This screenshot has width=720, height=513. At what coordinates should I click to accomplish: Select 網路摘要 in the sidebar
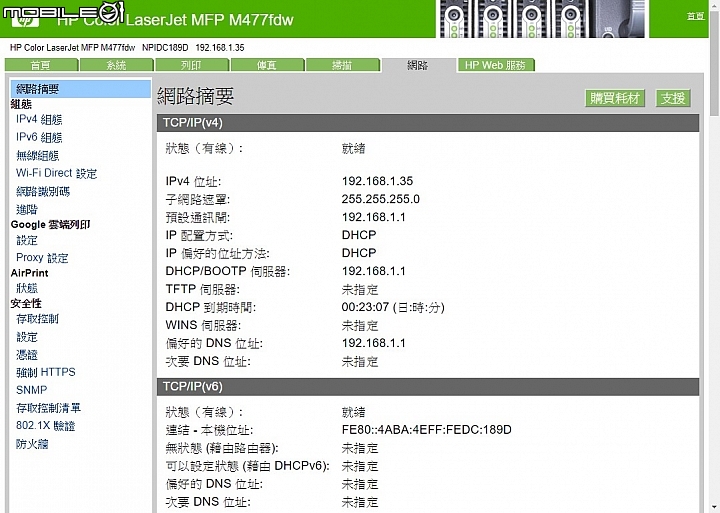pyautogui.click(x=80, y=89)
